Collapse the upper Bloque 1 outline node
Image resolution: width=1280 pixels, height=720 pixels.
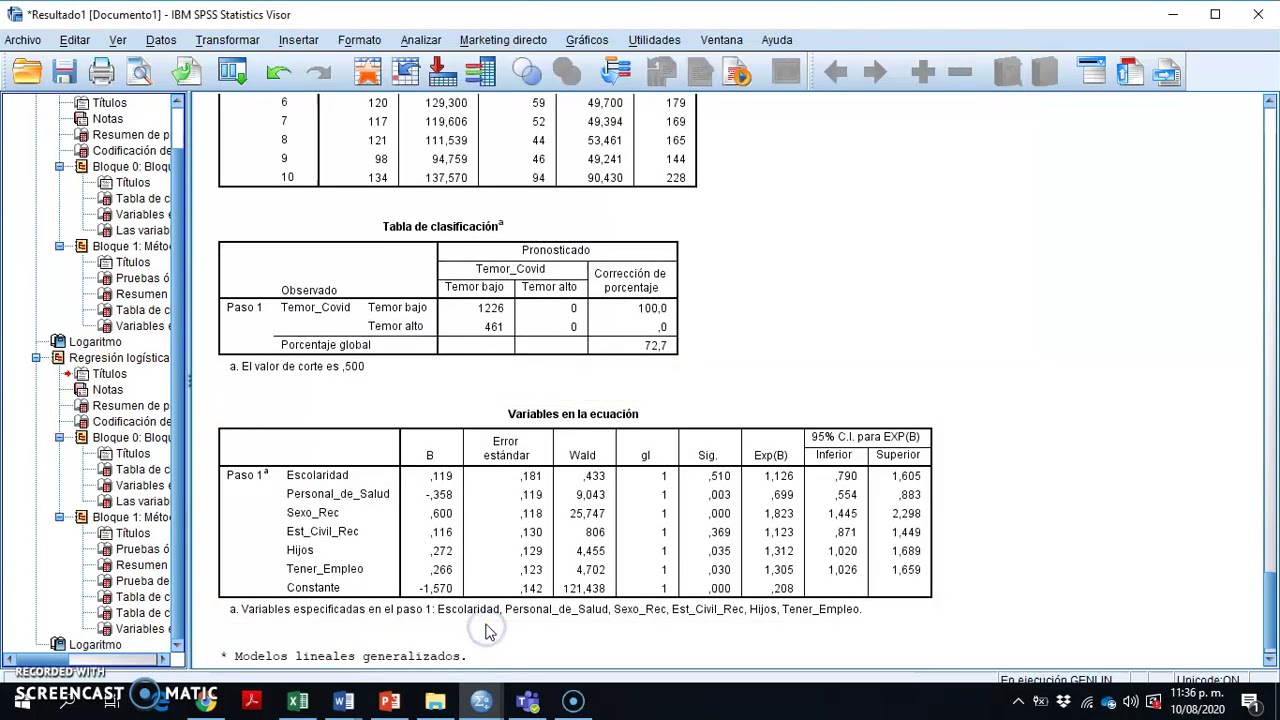pos(59,246)
